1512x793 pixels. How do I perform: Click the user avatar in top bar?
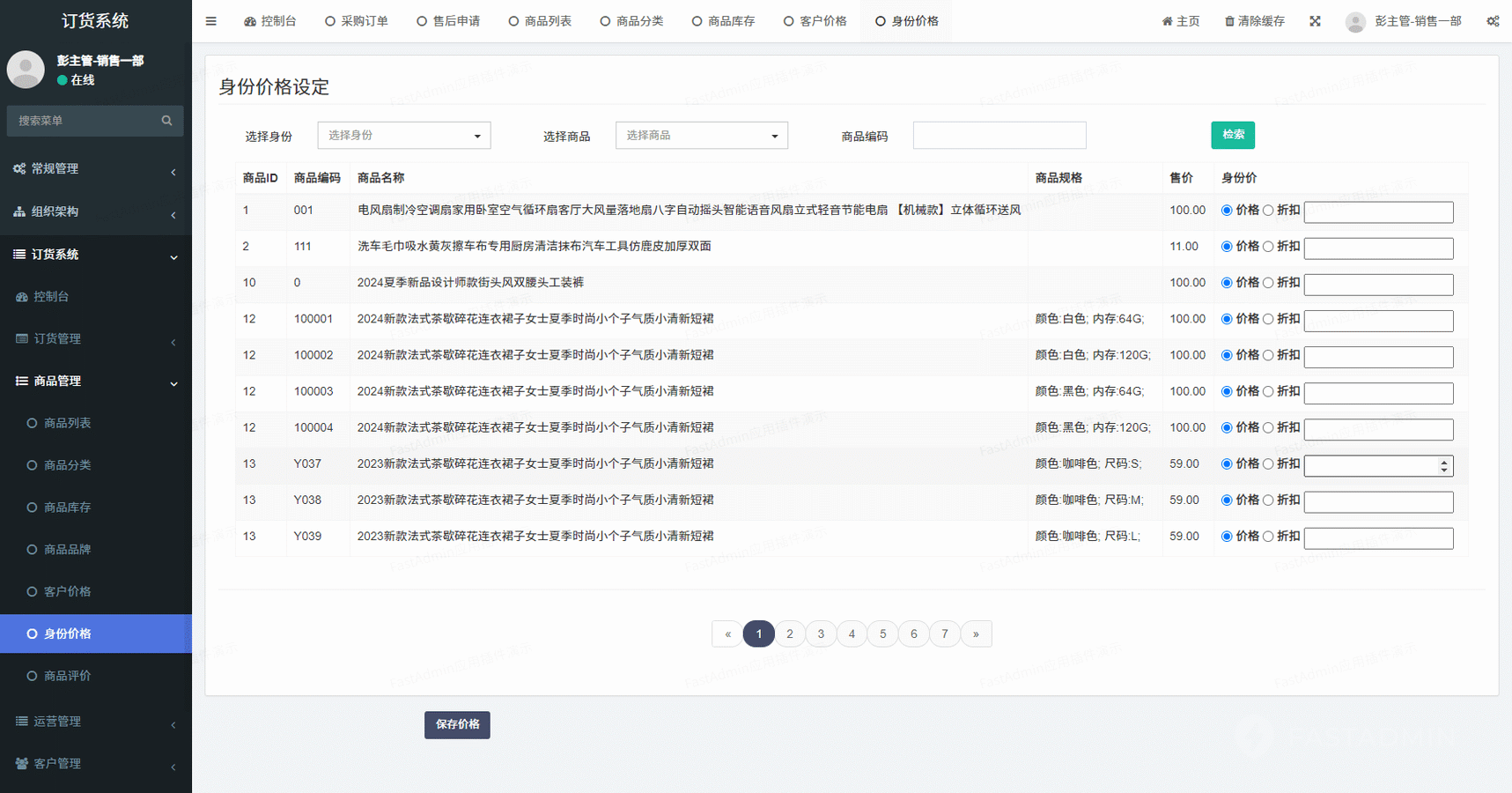pyautogui.click(x=1355, y=21)
